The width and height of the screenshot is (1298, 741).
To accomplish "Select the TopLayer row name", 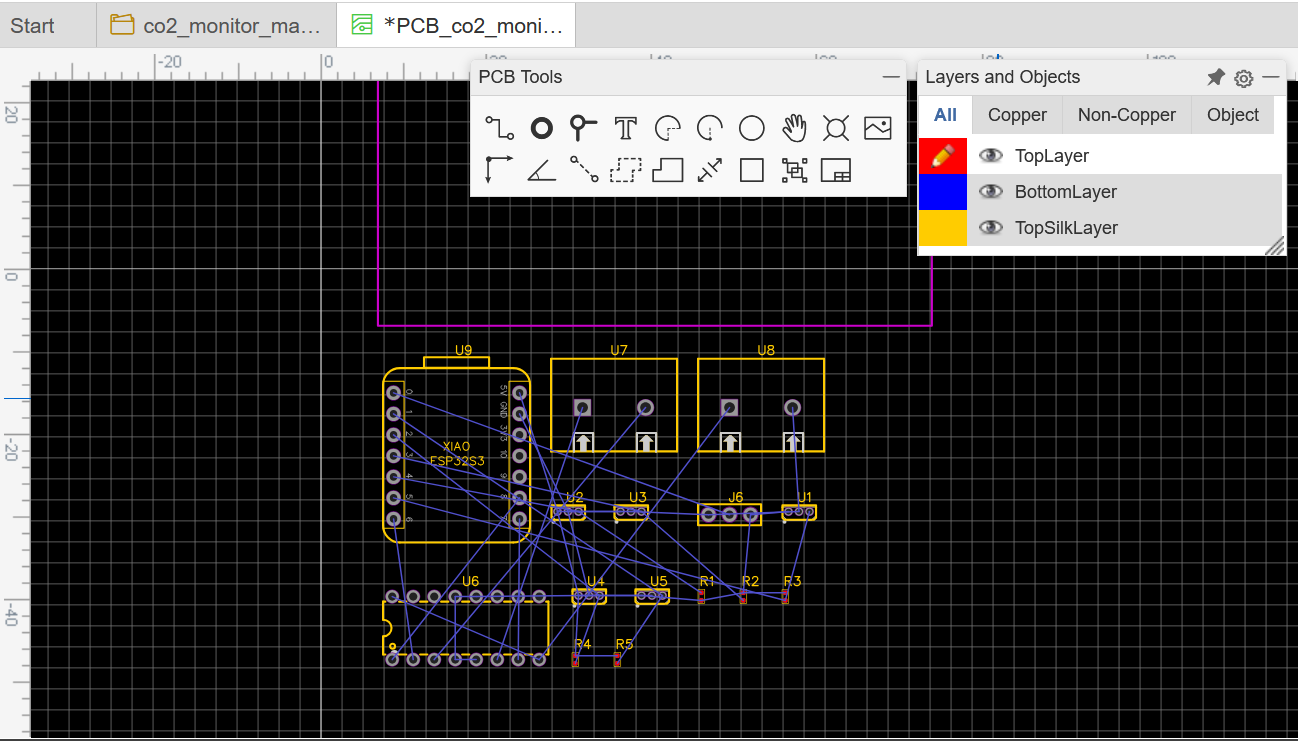I will tap(1051, 155).
